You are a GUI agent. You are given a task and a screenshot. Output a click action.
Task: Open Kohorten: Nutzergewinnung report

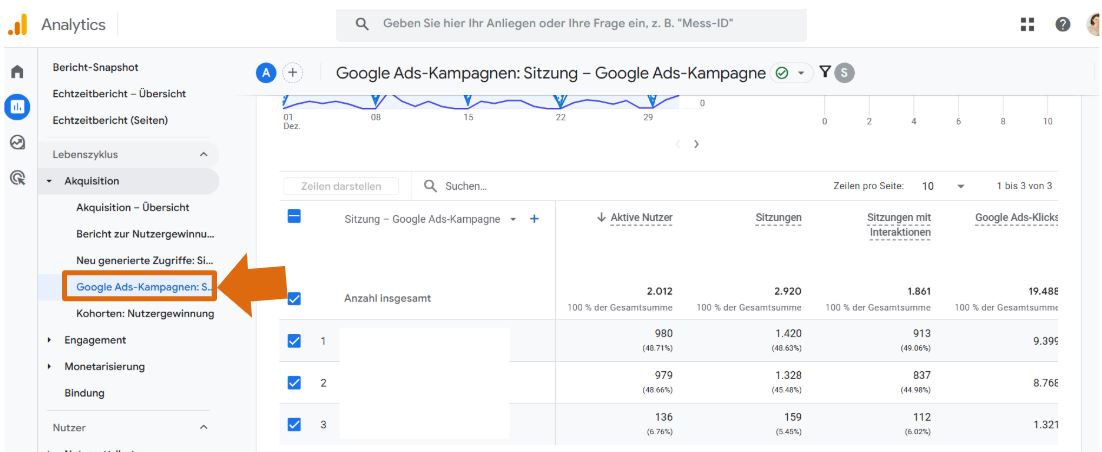[x=145, y=314]
